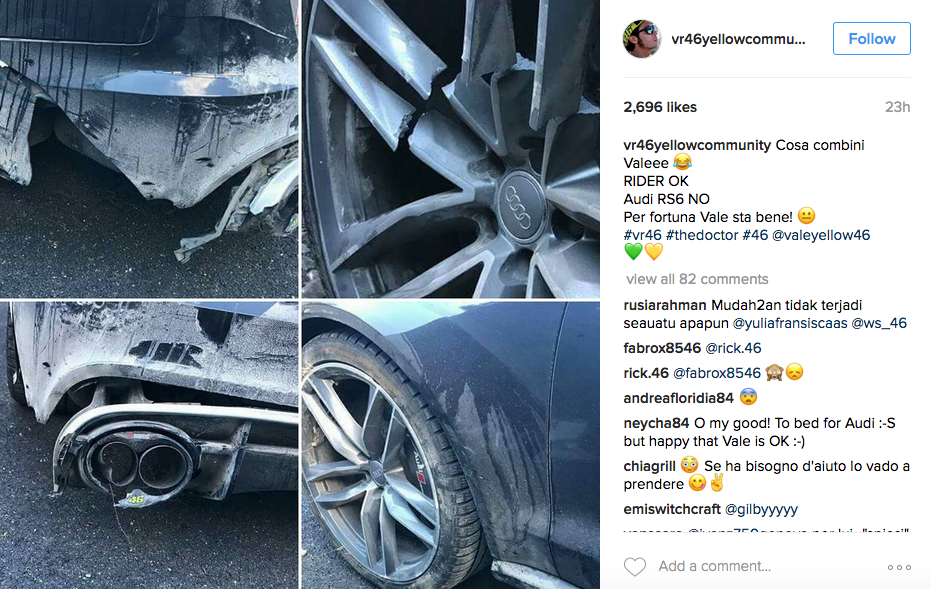The width and height of the screenshot is (931, 589).
Task: Open neycha84 commenter profile
Action: [656, 423]
